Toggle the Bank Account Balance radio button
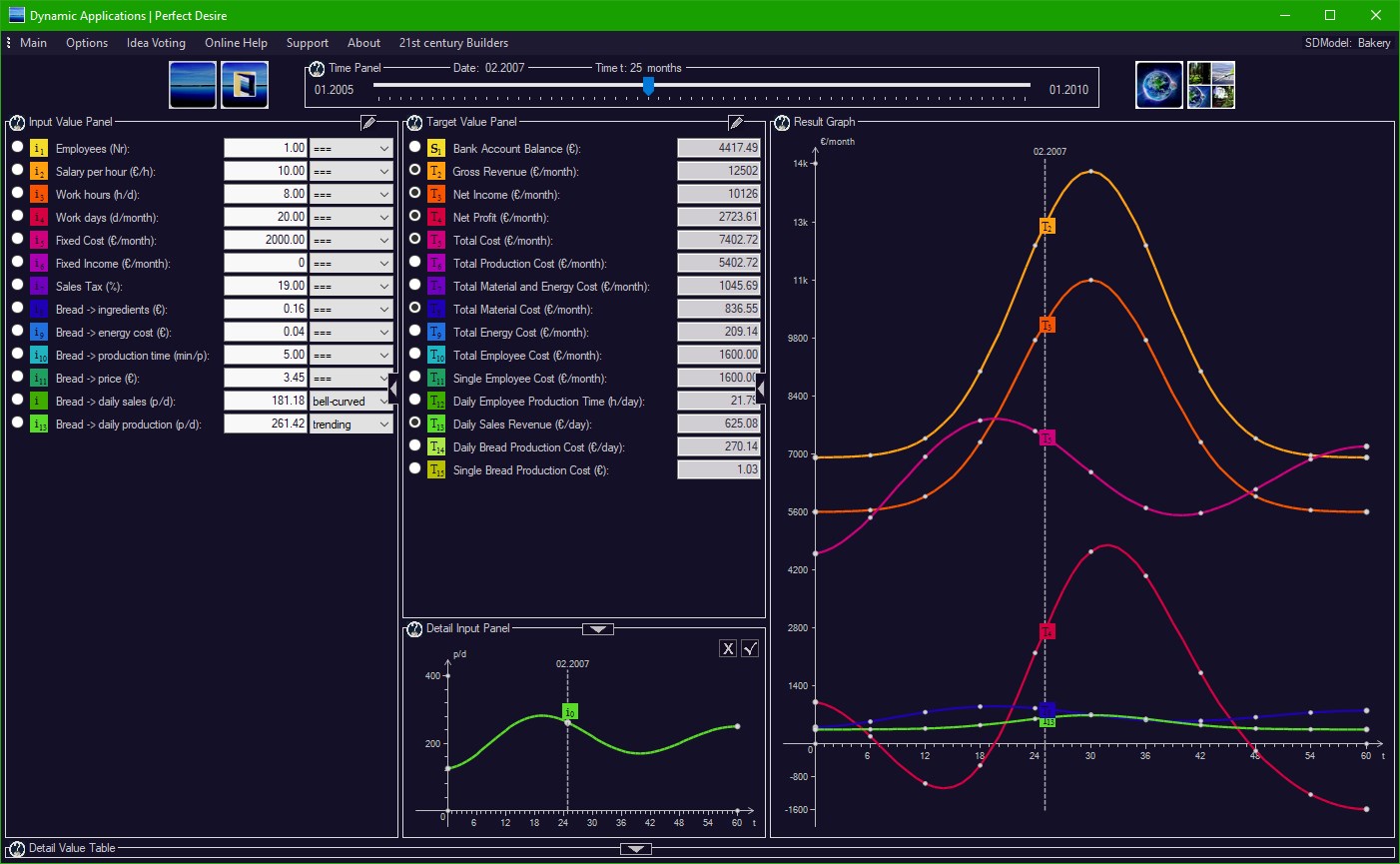This screenshot has height=864, width=1400. 414,147
